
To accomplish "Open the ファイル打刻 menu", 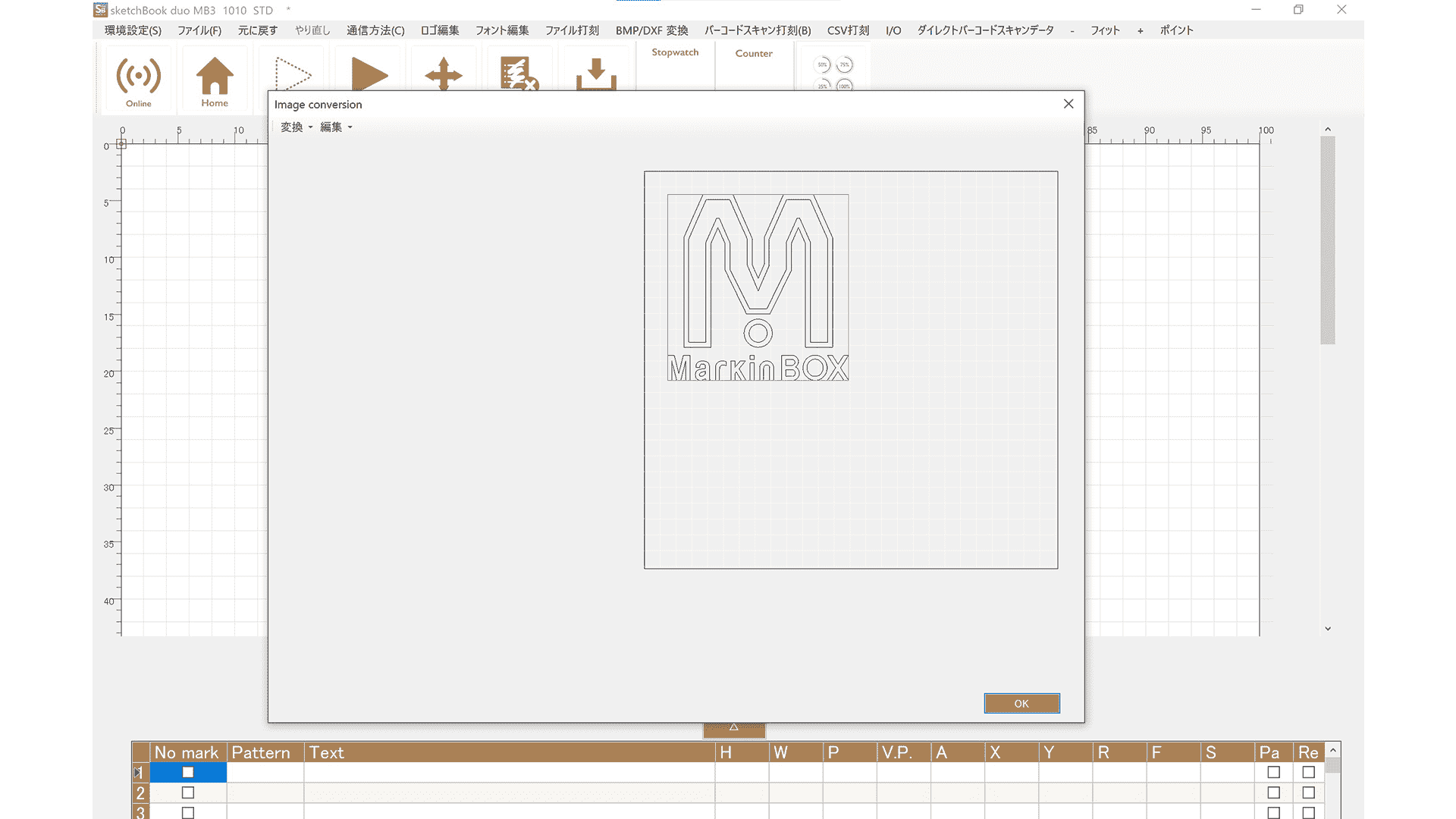I will click(572, 30).
